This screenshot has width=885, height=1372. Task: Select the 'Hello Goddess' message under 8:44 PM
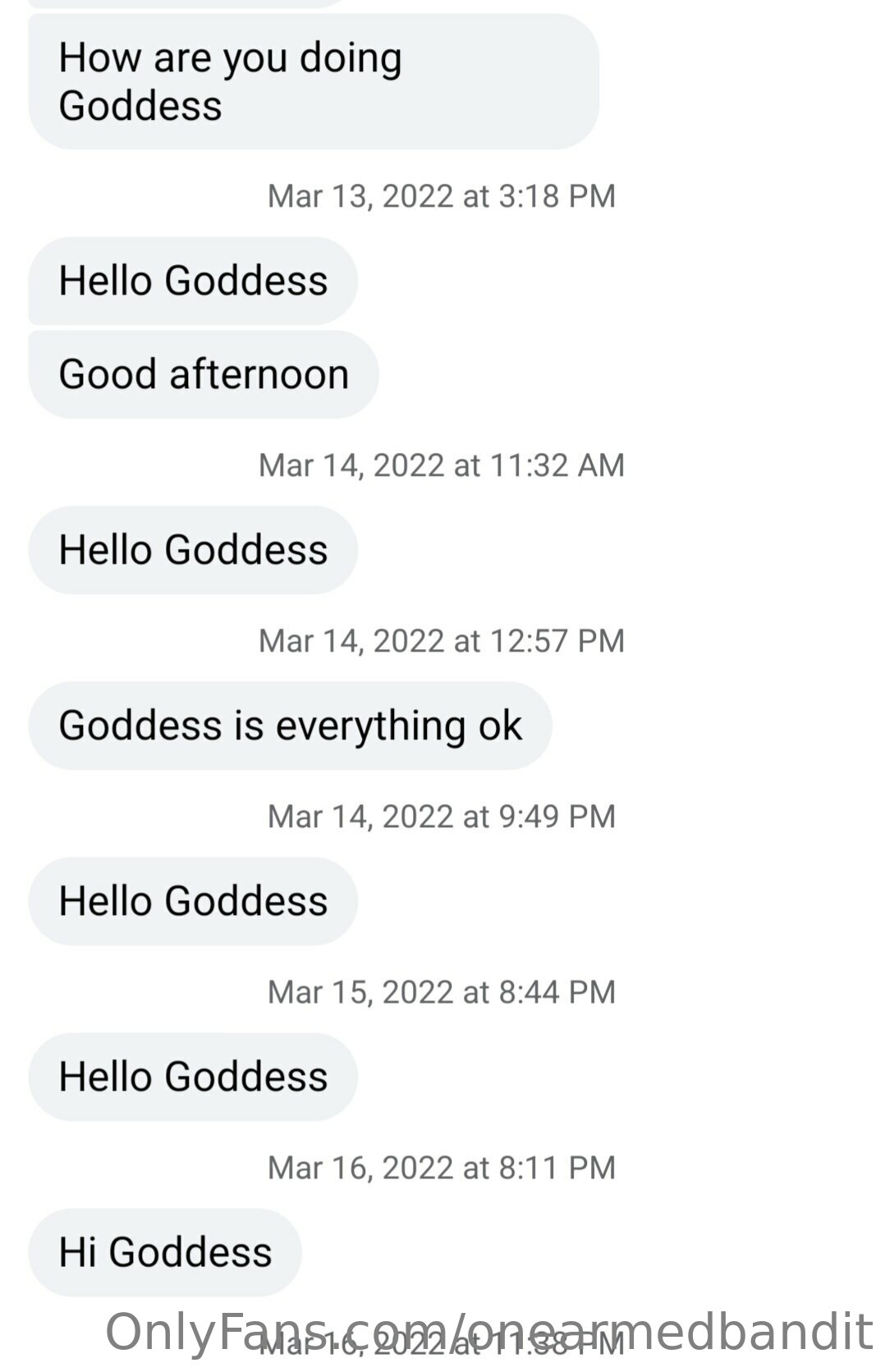pos(193,1077)
